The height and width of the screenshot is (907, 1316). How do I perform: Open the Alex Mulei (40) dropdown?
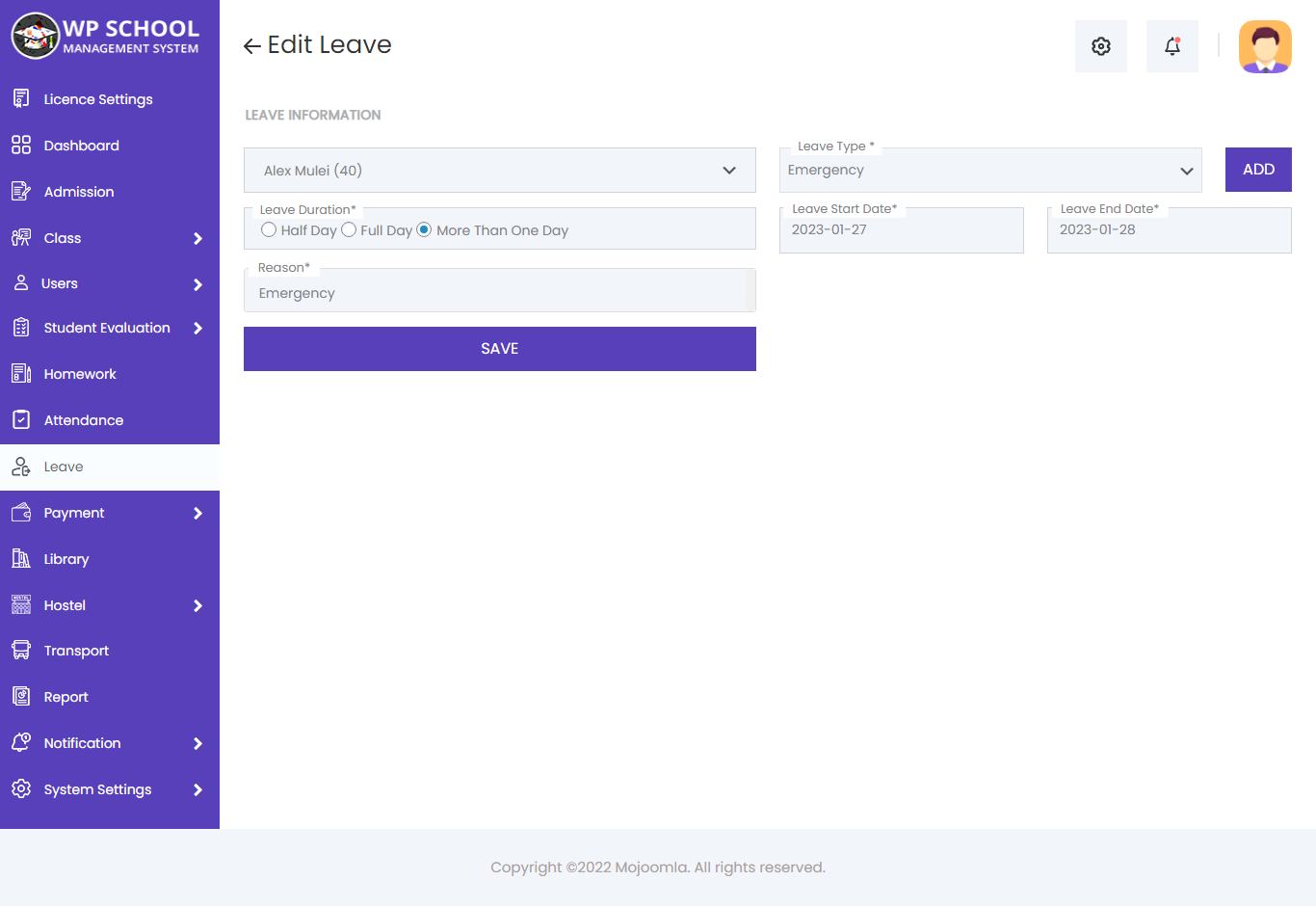[500, 171]
